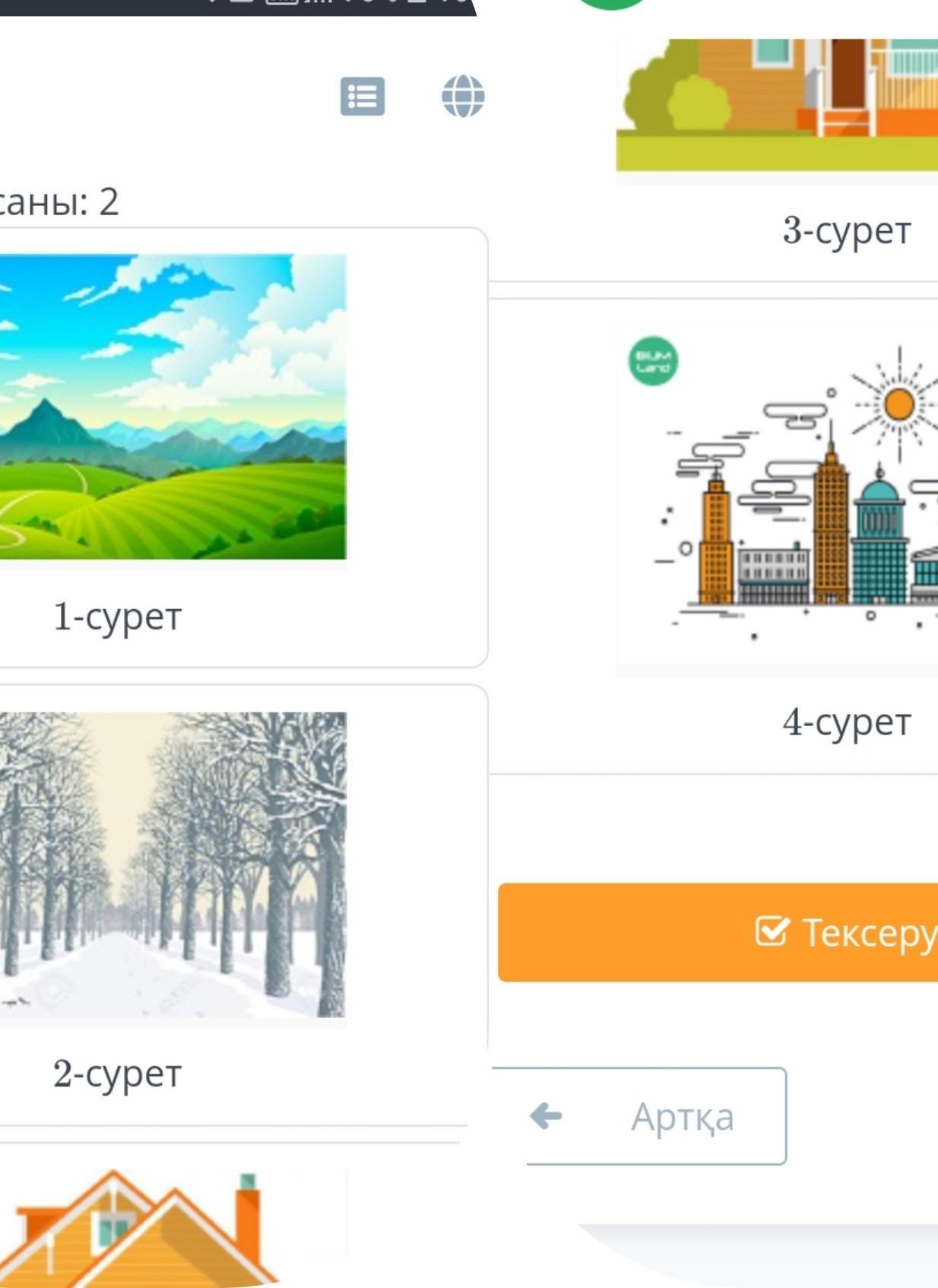
Task: Click the checkmark icon on Тексеру
Action: tap(772, 931)
